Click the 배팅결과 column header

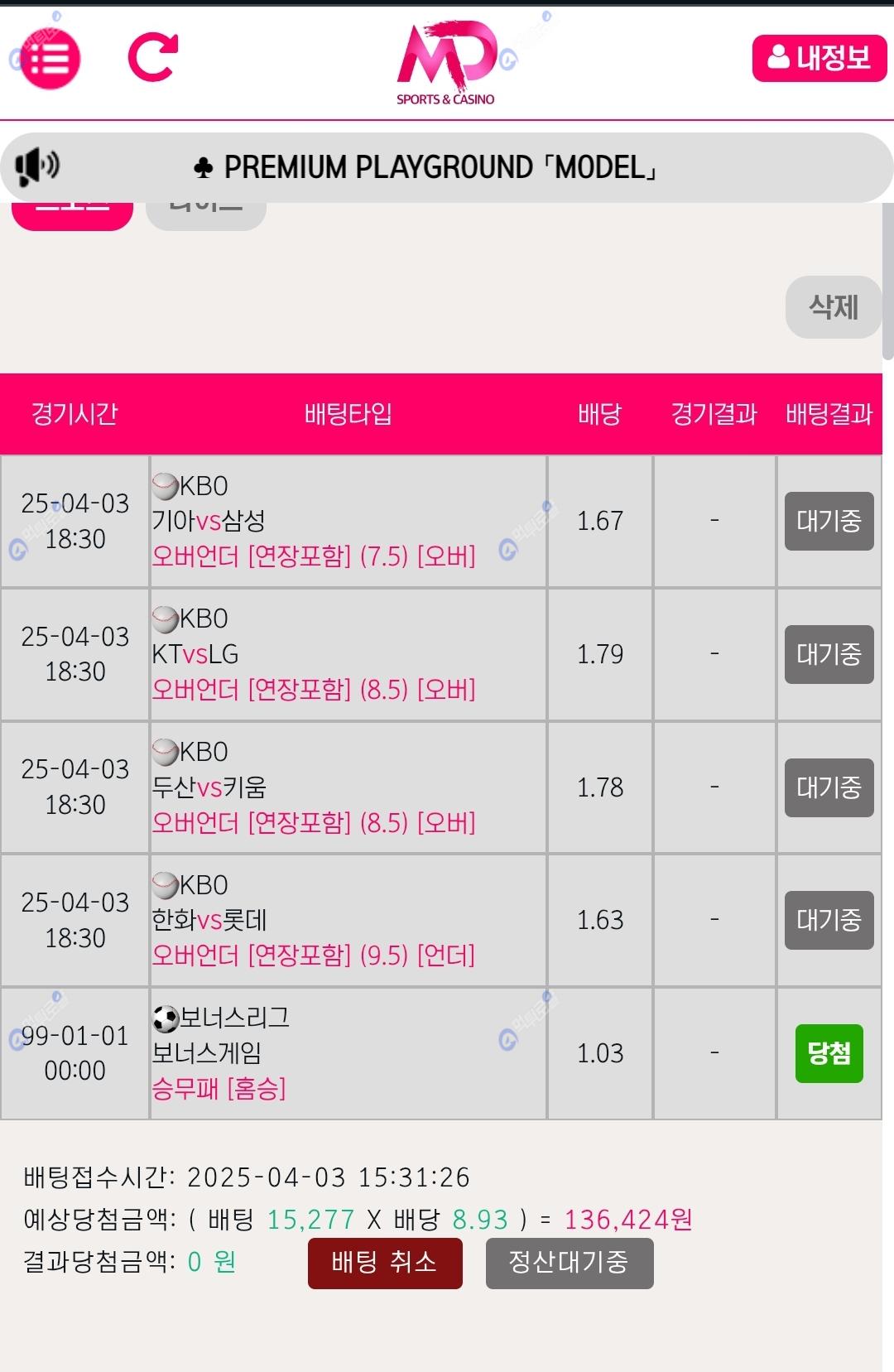(x=829, y=414)
